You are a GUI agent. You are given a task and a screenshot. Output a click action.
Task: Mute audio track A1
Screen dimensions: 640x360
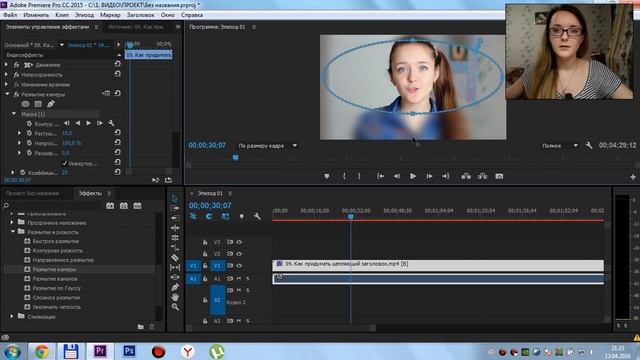point(239,279)
